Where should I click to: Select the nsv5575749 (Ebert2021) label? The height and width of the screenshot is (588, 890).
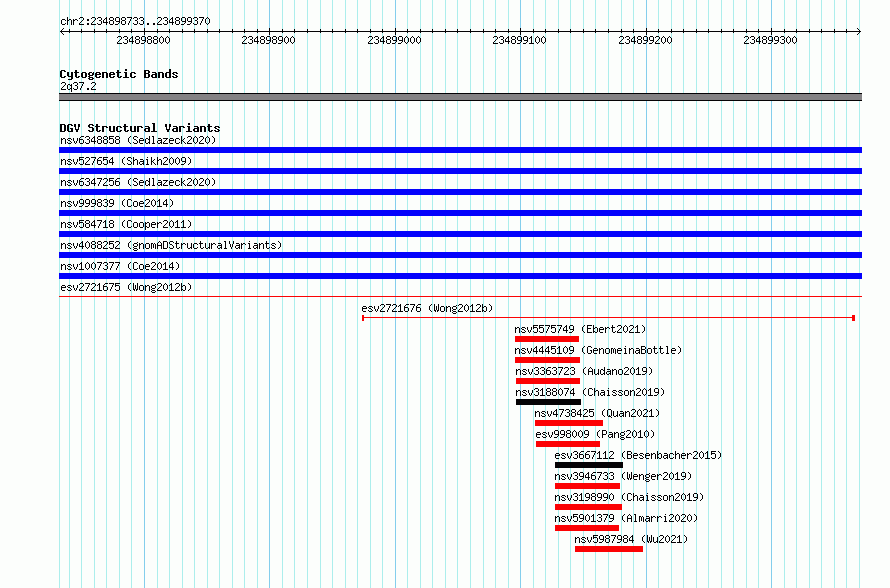pos(580,329)
